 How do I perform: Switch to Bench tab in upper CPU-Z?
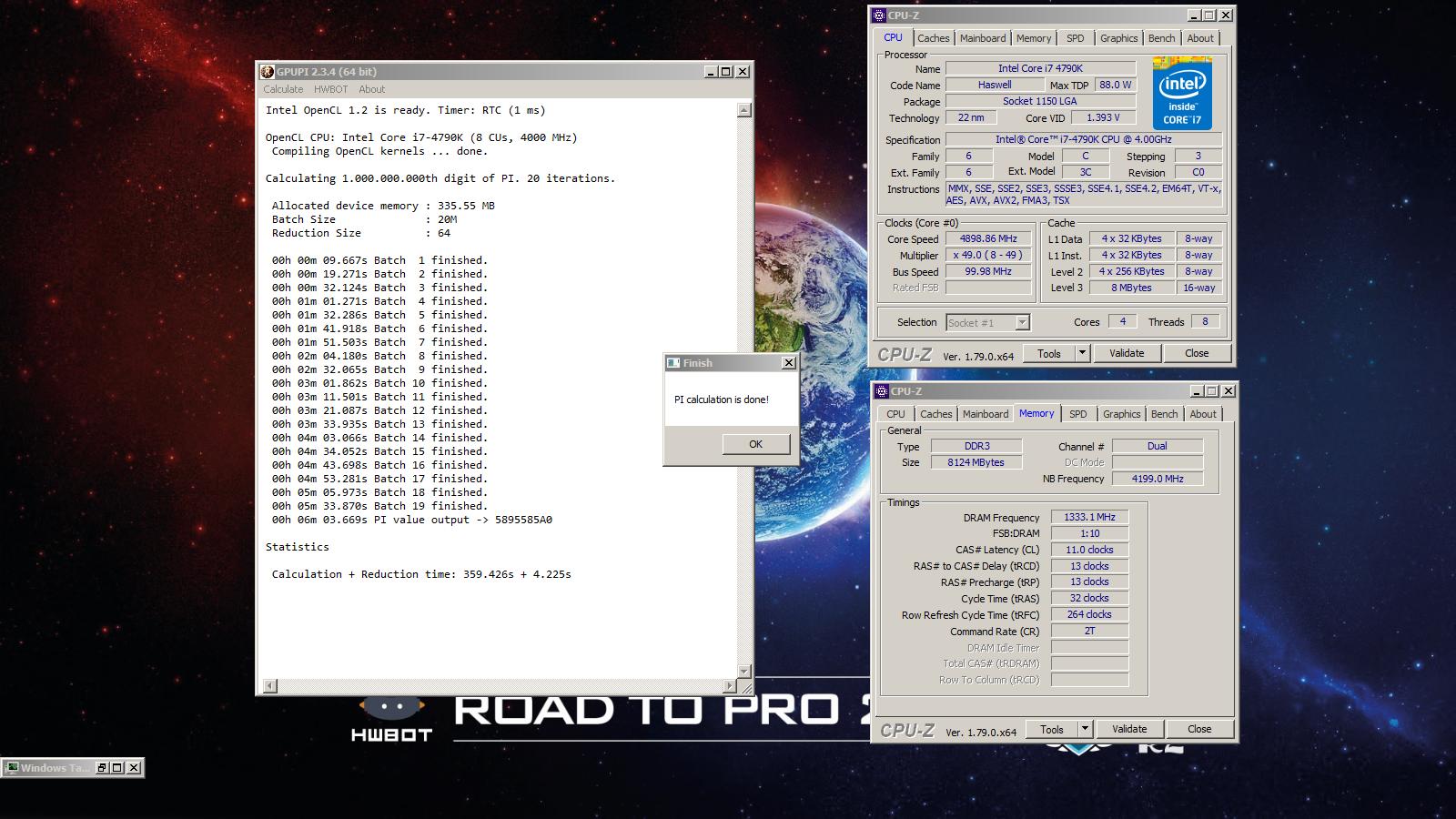click(x=1161, y=38)
